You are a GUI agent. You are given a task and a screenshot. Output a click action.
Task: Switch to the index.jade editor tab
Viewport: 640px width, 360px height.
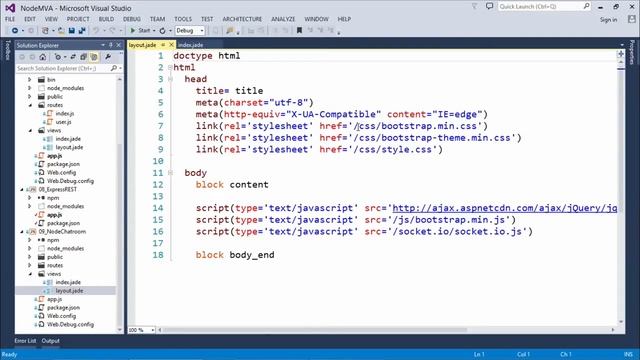click(x=191, y=45)
